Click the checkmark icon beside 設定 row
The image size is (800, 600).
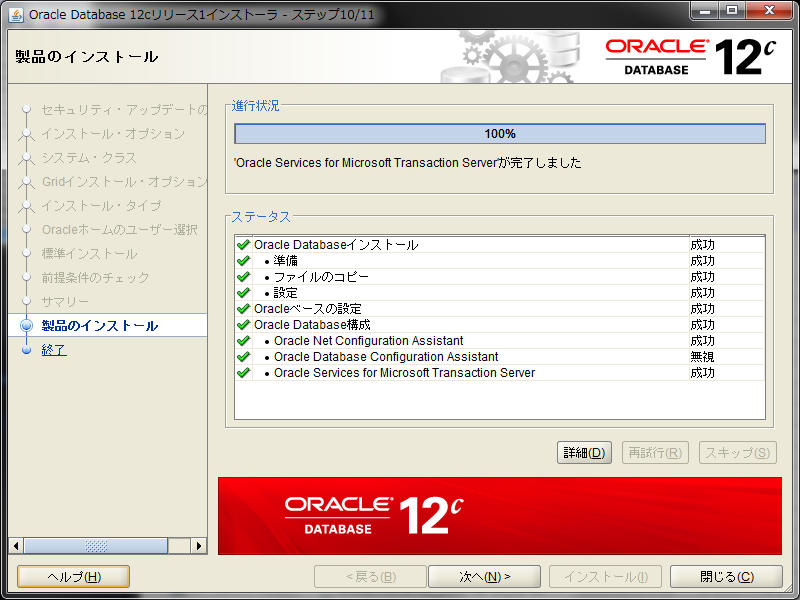(x=243, y=292)
